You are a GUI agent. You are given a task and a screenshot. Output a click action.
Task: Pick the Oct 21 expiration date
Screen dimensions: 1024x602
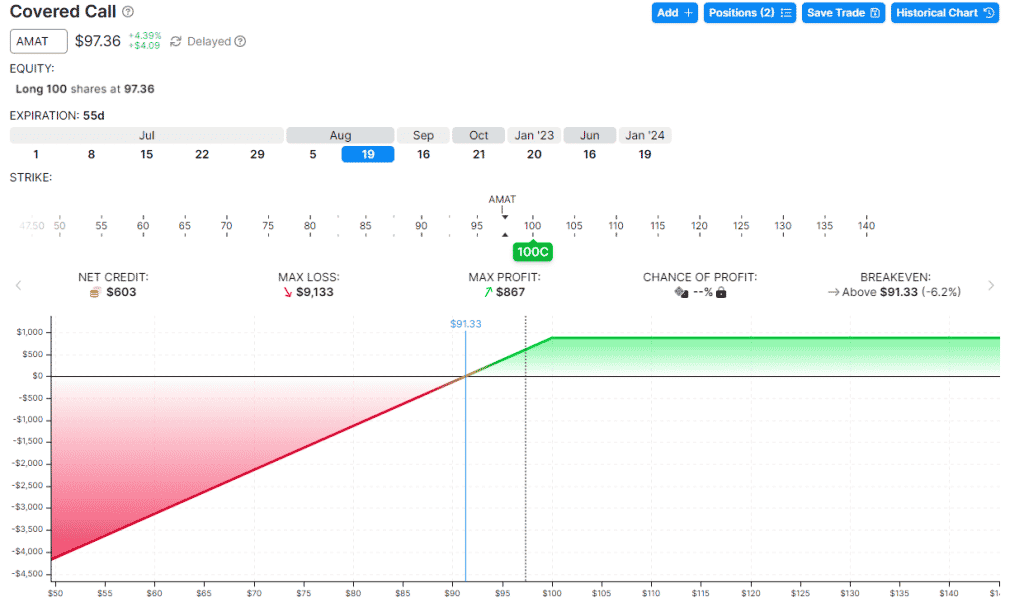click(479, 154)
